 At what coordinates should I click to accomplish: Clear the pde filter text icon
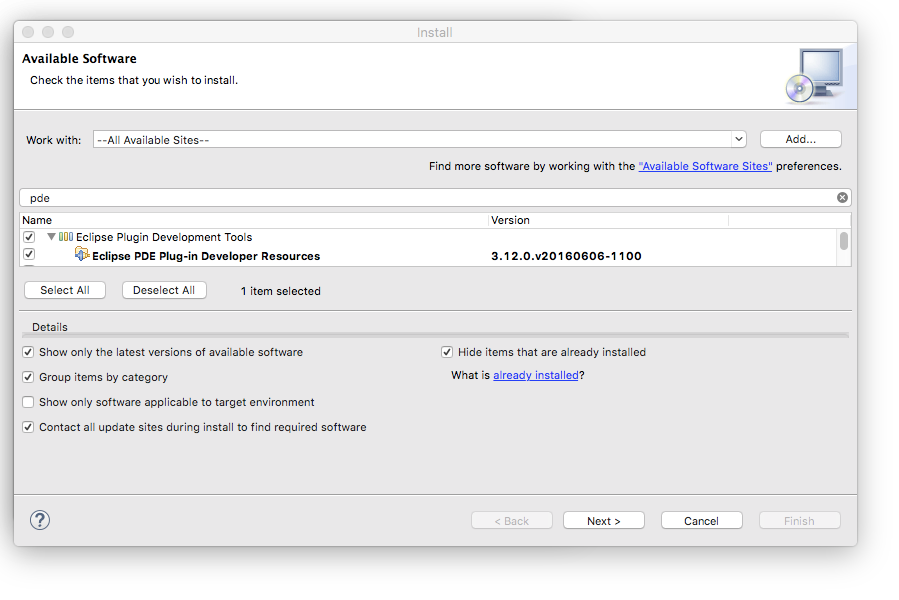coord(842,197)
